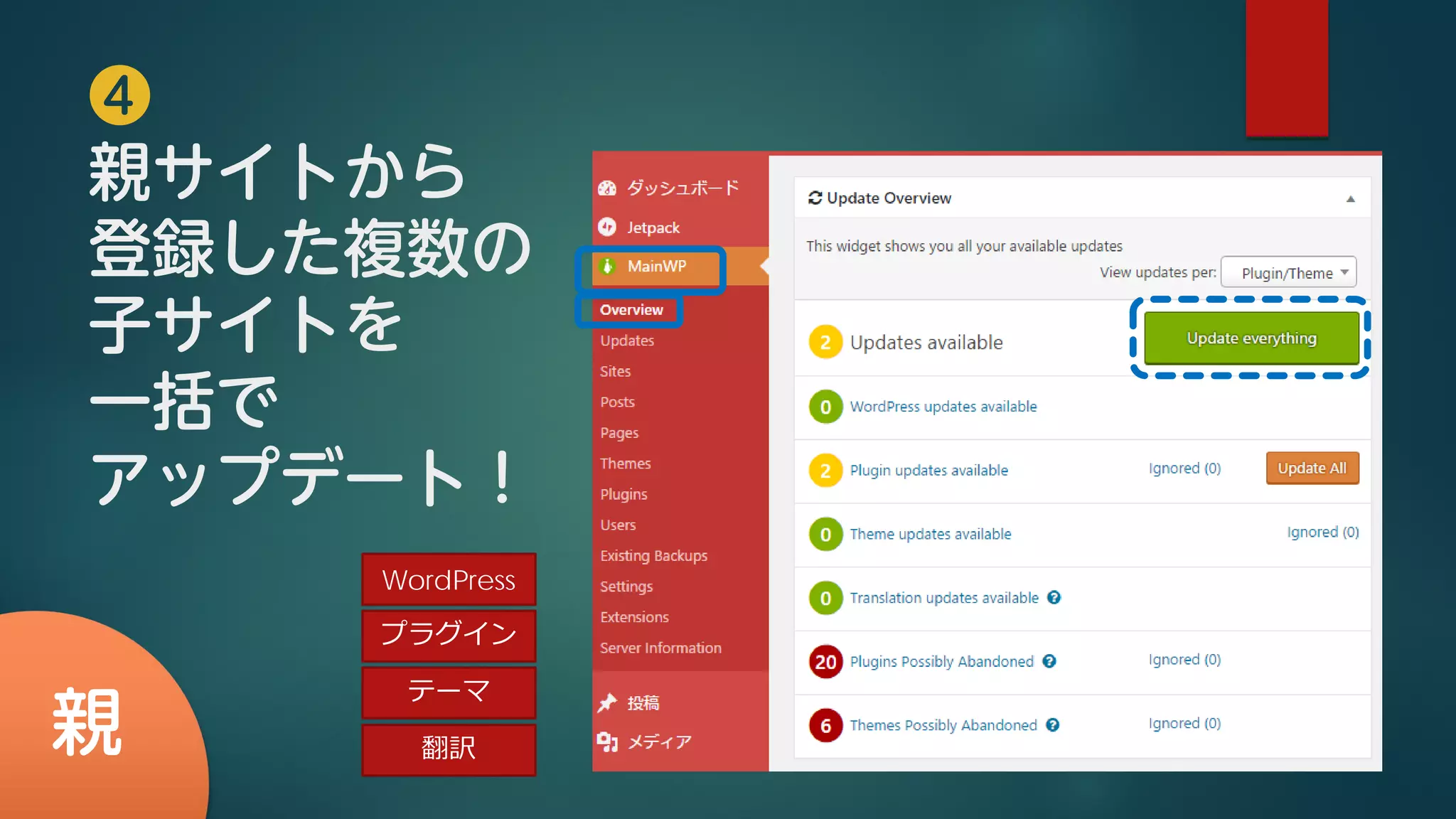Open MainWP Settings submenu item
1456x819 pixels.
[x=626, y=587]
